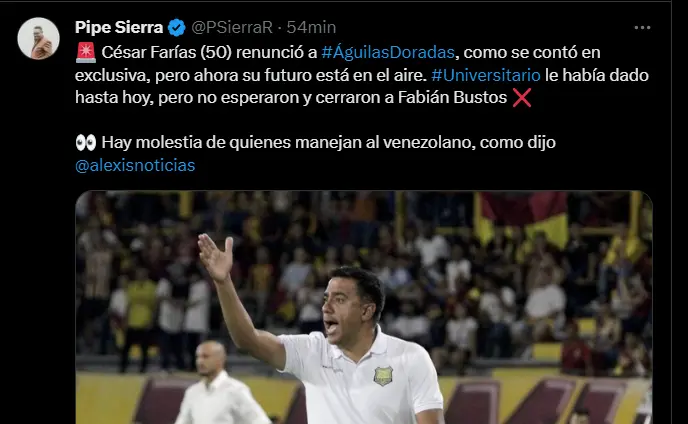Enlarge the photo of the gesturing coach
The image size is (688, 424).
(364, 307)
